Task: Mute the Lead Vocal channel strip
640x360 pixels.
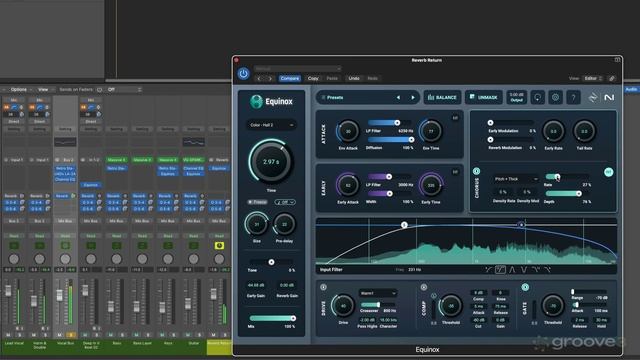Action: 8,335
